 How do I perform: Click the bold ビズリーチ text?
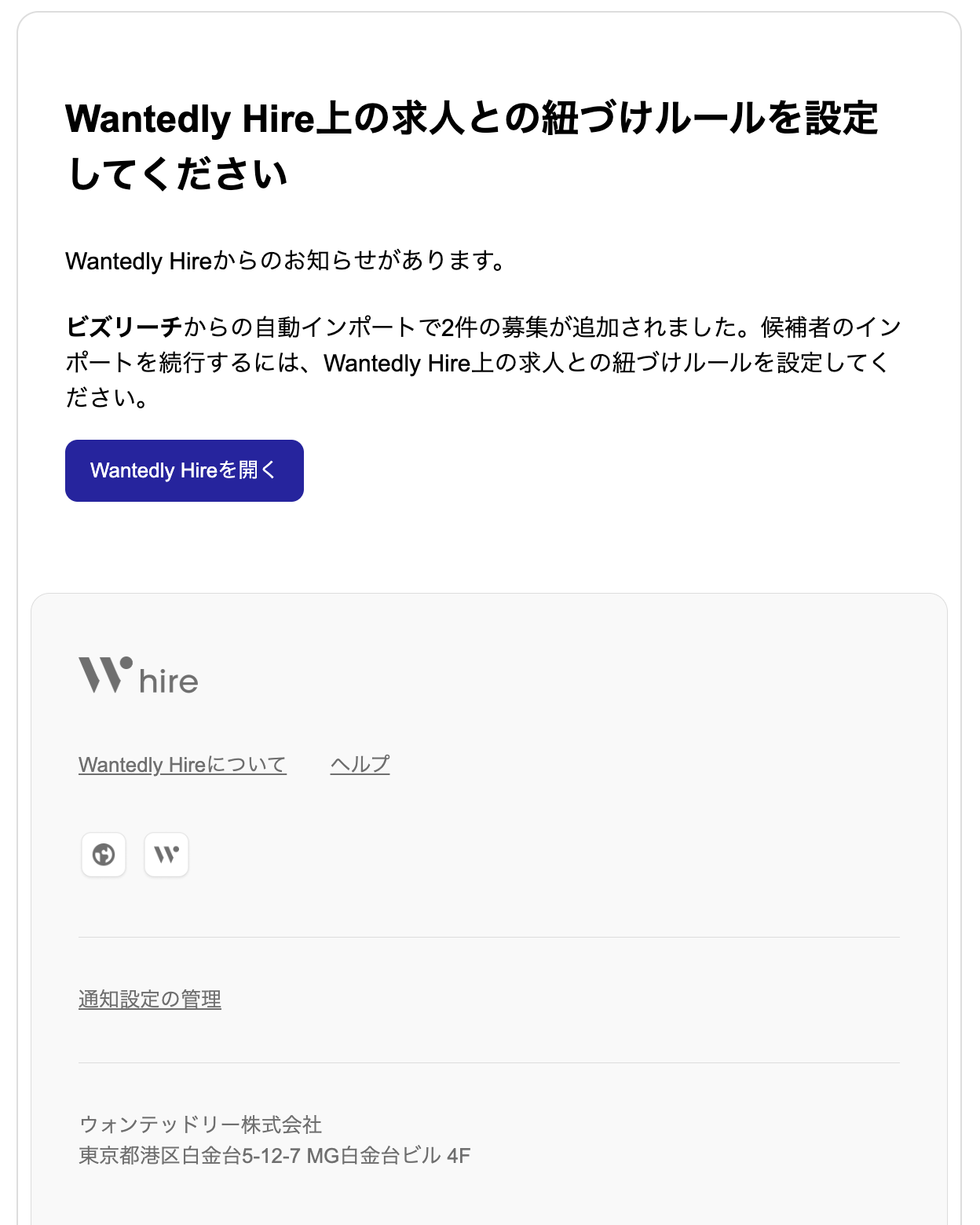coord(124,327)
